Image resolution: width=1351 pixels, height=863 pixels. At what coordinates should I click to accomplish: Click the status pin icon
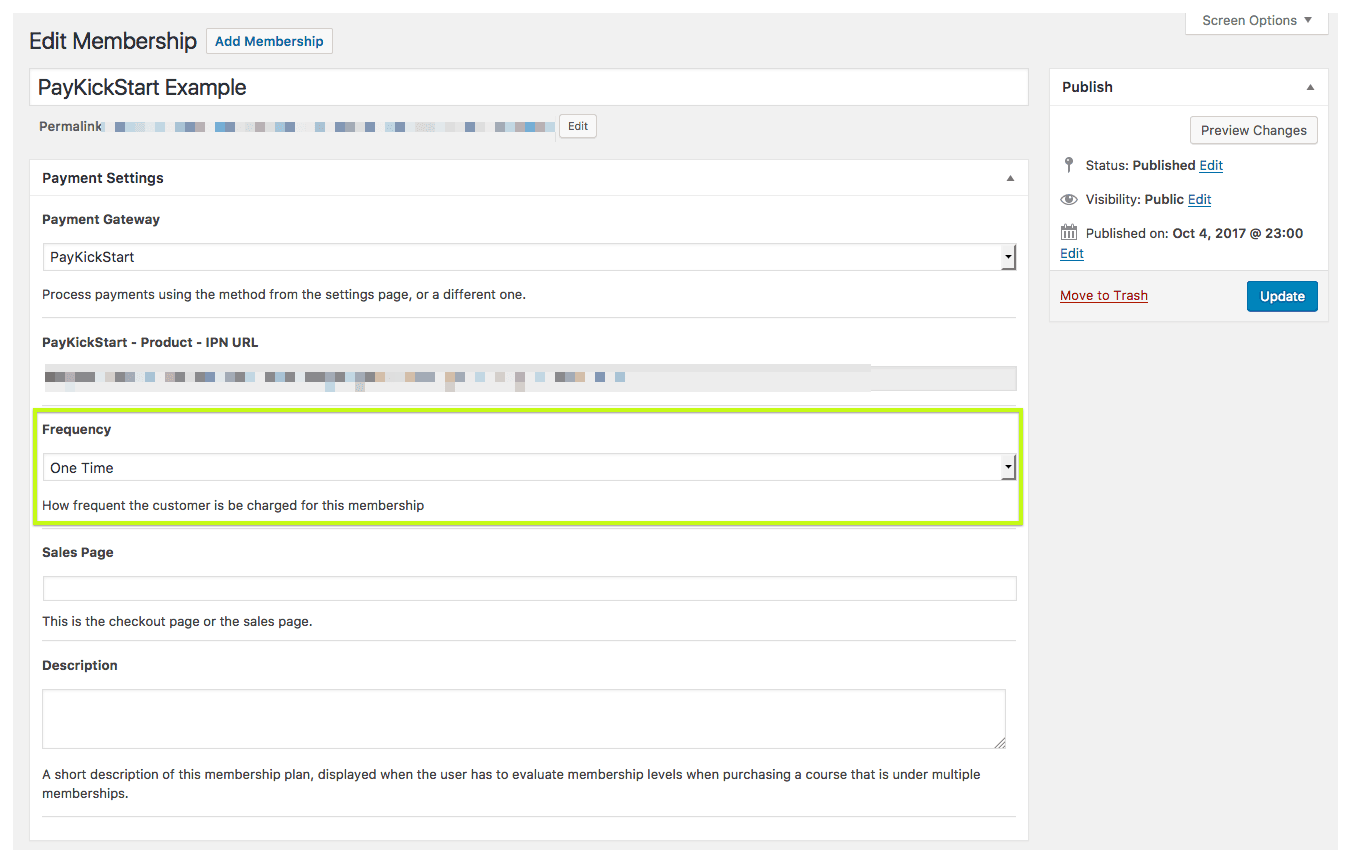1069,165
